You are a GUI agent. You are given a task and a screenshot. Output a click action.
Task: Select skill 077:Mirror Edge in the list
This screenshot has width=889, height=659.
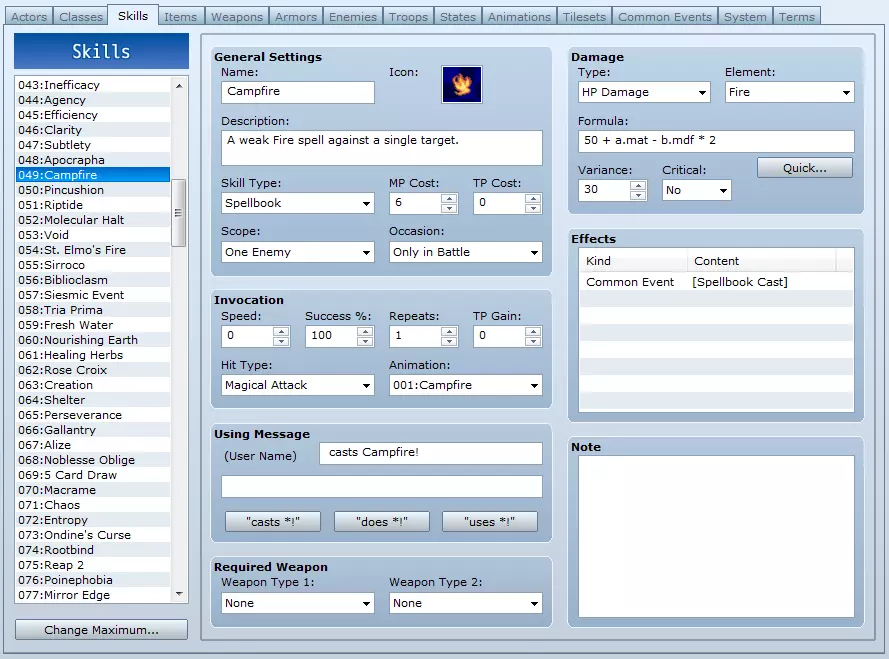[x=93, y=595]
